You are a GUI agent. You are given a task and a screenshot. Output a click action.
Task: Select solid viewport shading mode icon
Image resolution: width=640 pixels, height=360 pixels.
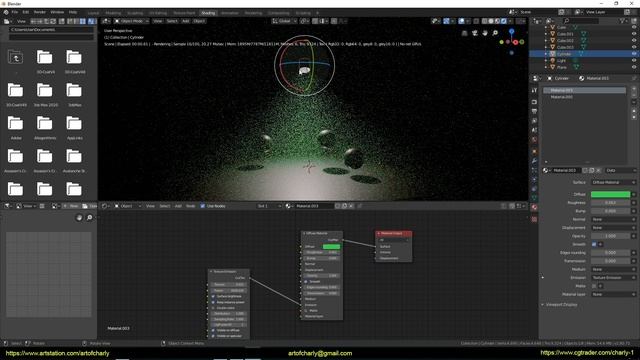coord(491,21)
